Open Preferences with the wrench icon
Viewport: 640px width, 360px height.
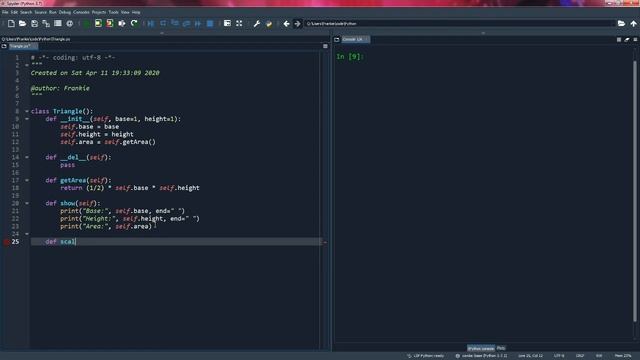257,24
